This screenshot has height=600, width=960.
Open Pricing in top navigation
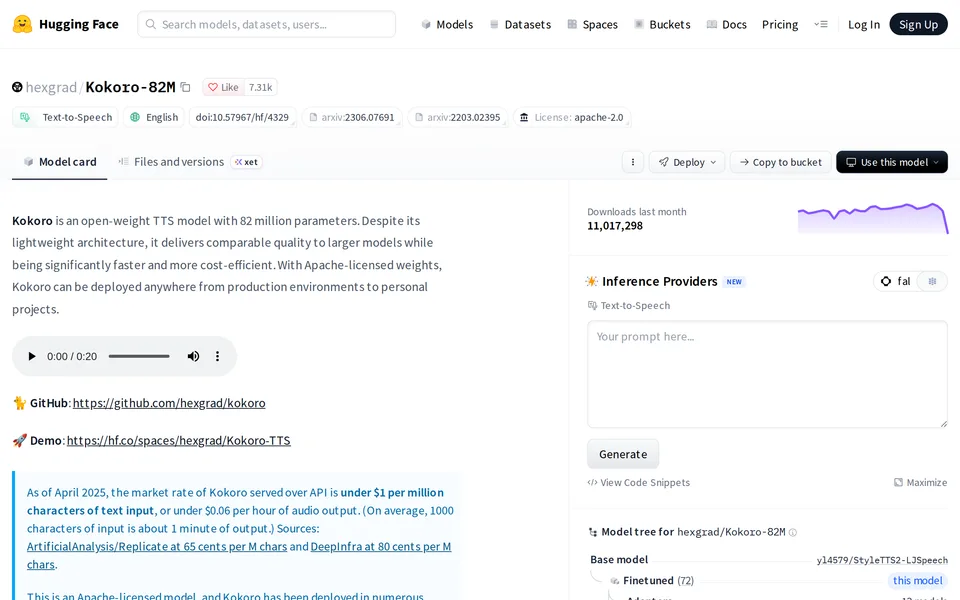pos(780,24)
